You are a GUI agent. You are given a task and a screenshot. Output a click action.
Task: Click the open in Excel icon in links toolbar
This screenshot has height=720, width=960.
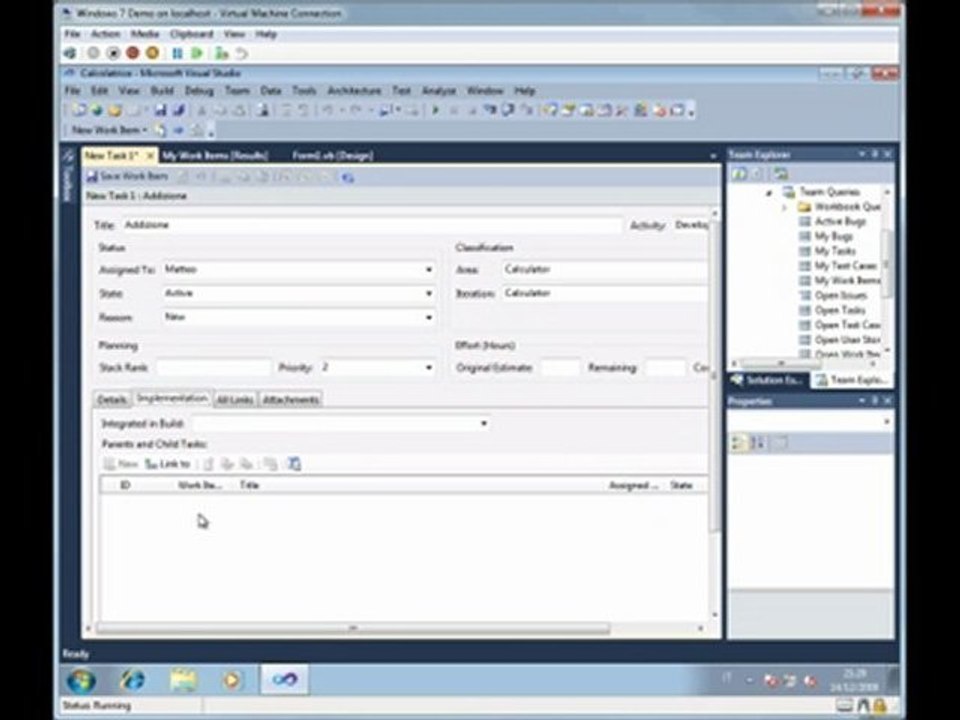coord(294,464)
